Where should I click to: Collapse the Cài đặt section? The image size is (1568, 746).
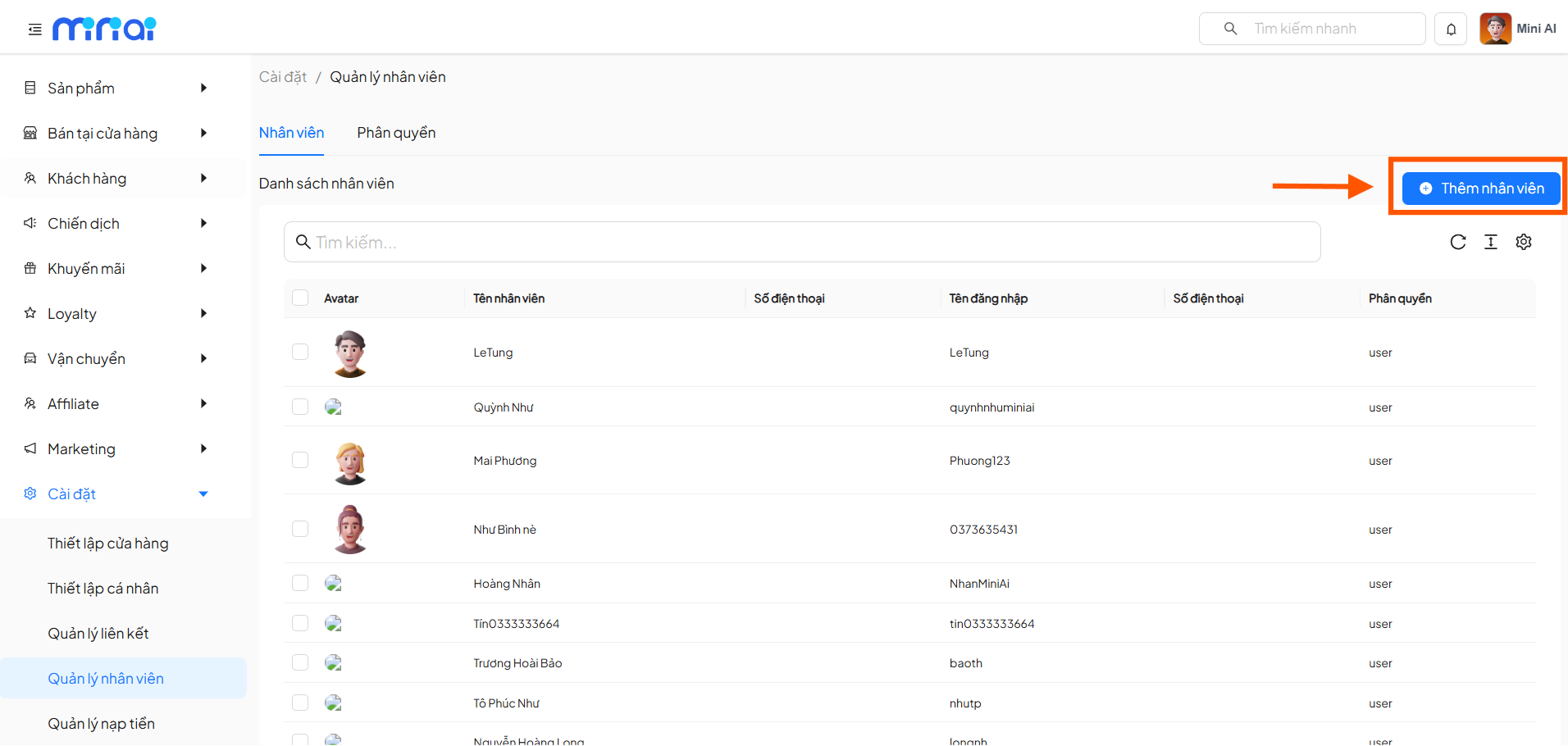(x=115, y=494)
